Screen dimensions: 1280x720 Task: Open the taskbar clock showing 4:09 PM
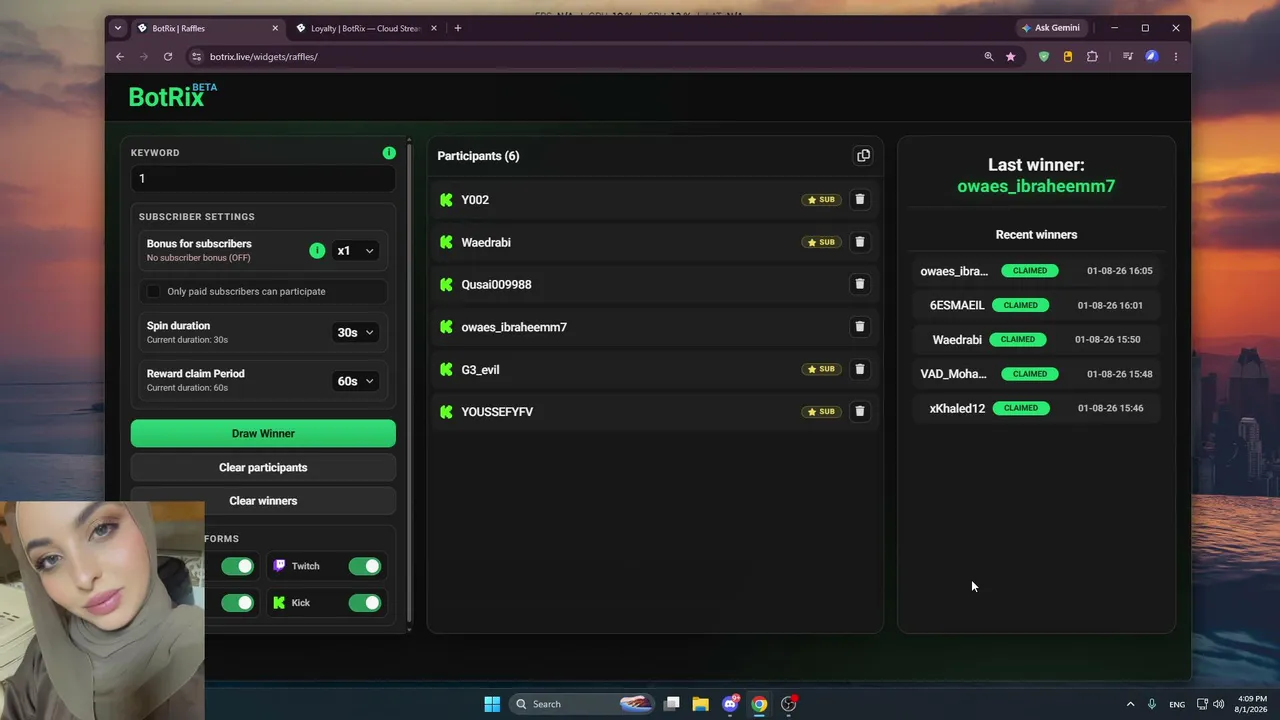point(1252,704)
